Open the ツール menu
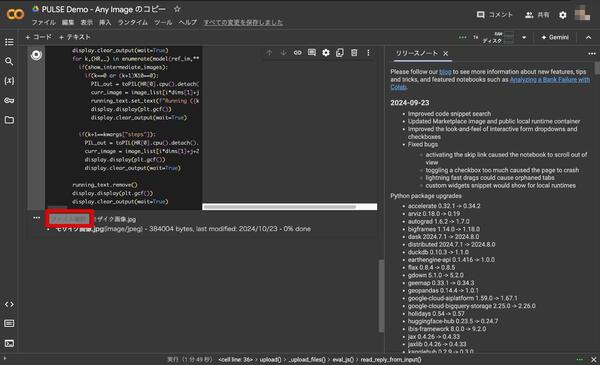The width and height of the screenshot is (600, 365). (163, 23)
